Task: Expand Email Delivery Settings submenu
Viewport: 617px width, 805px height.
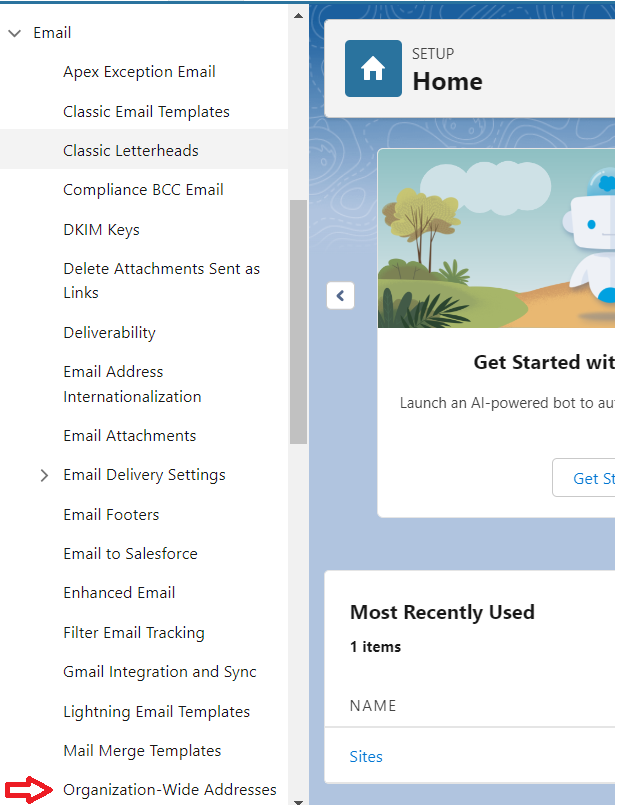Action: coord(44,475)
